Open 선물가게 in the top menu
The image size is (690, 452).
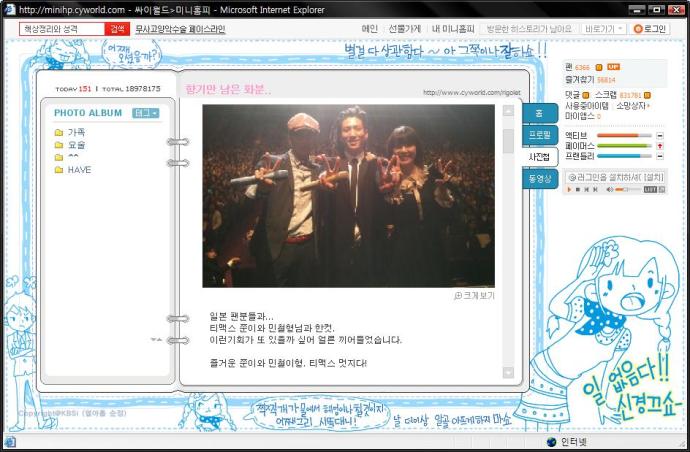404,29
